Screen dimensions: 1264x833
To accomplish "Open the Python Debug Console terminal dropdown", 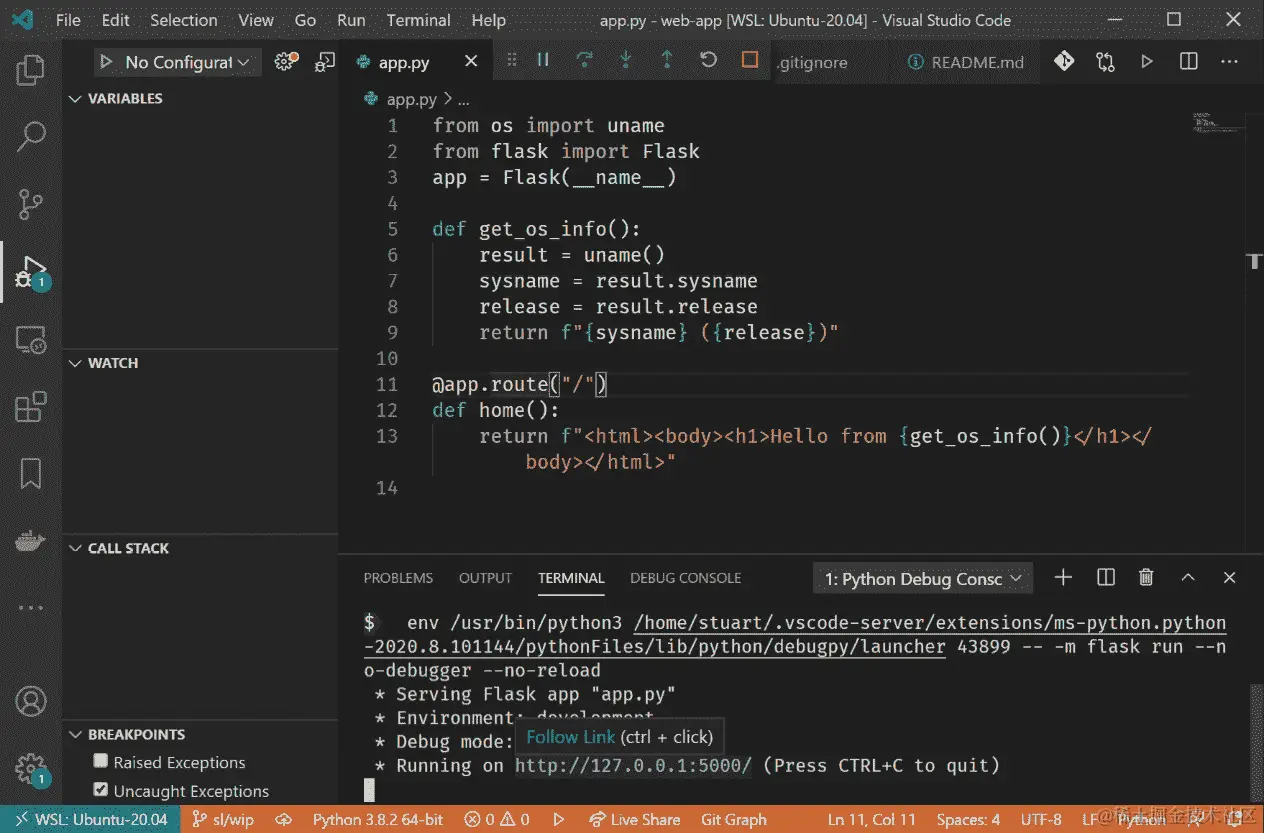I will [924, 578].
